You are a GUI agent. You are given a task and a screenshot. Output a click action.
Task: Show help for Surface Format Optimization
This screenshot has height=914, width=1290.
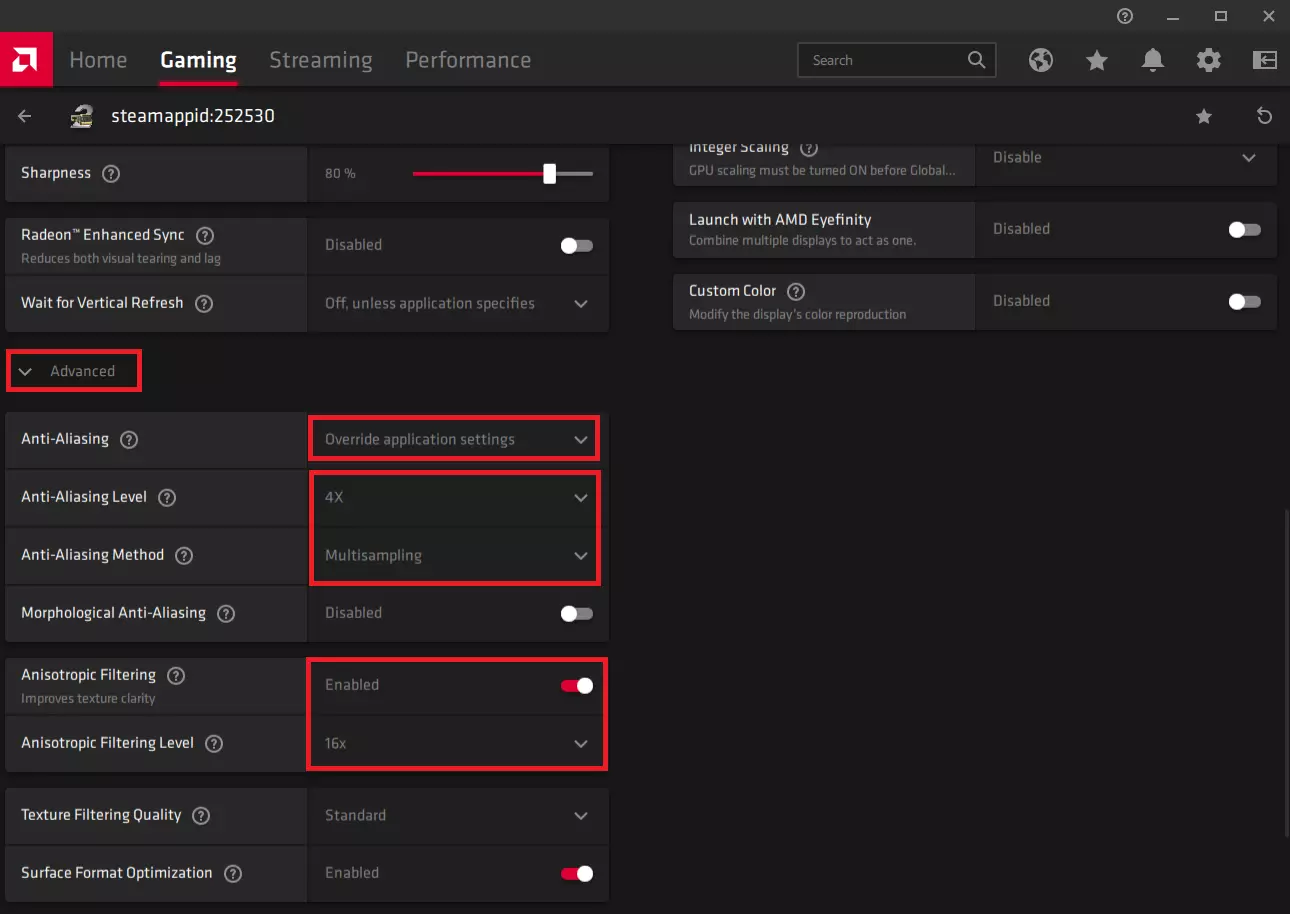(x=233, y=873)
